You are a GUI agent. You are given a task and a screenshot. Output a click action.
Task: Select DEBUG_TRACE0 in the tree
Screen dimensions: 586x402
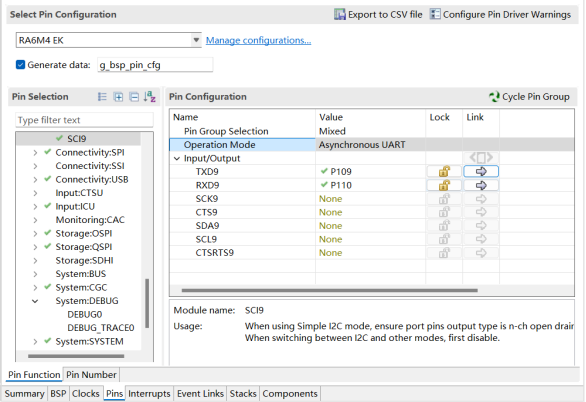click(101, 328)
